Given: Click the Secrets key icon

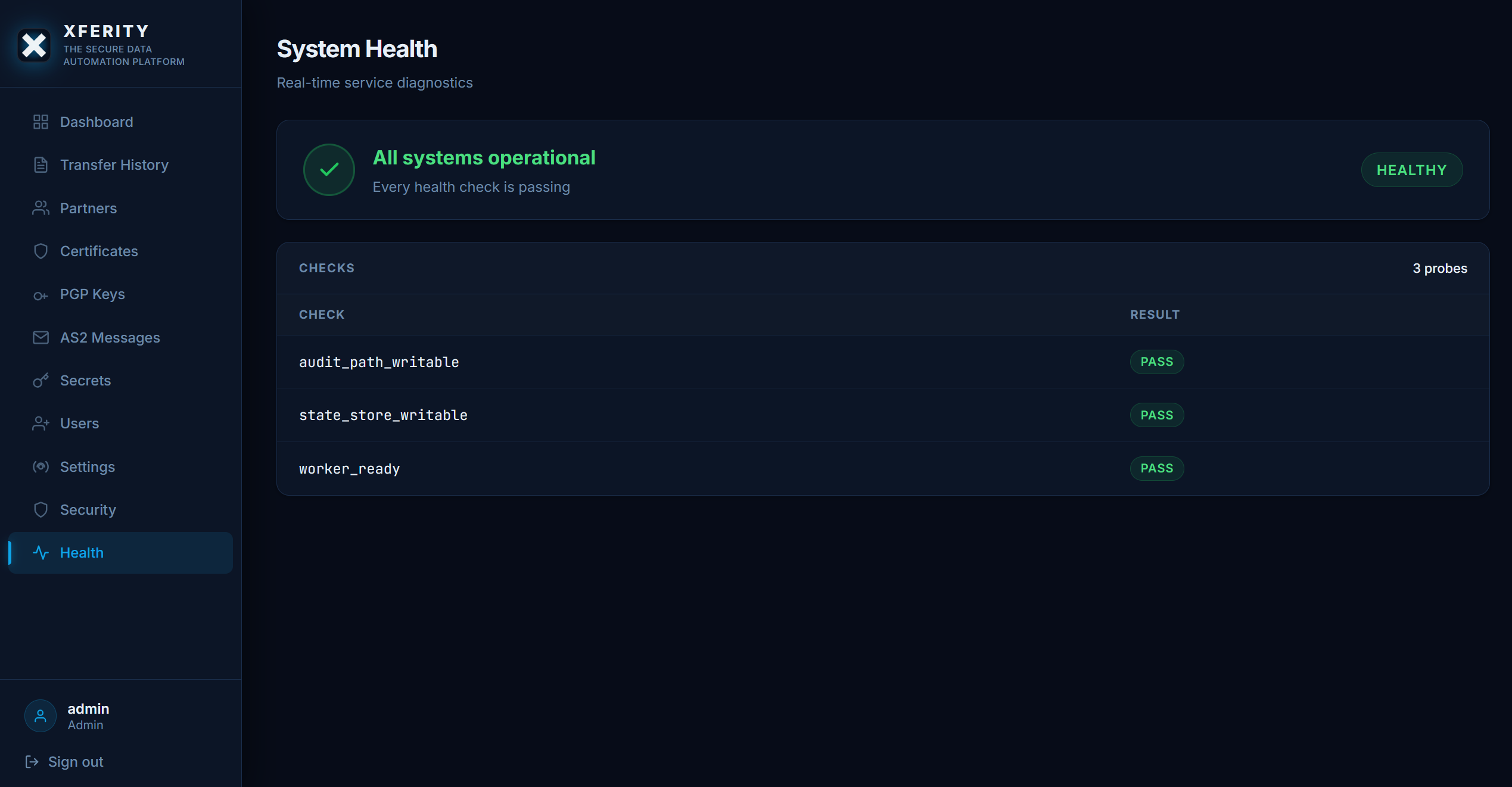Looking at the screenshot, I should [41, 381].
